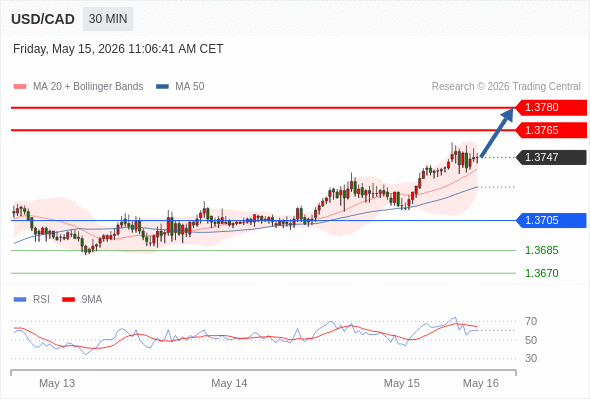The height and width of the screenshot is (400, 590).
Task: Click the 'MA 20 + Bollinger Bands' legend label
Action: (x=88, y=87)
